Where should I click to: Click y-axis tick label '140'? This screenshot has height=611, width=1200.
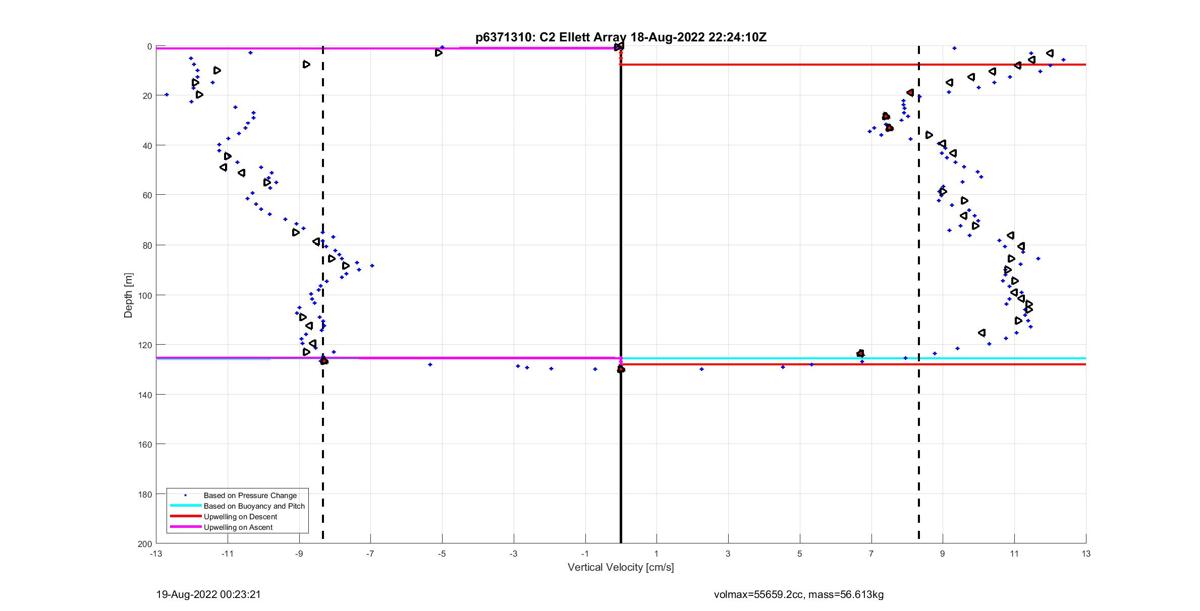(143, 394)
